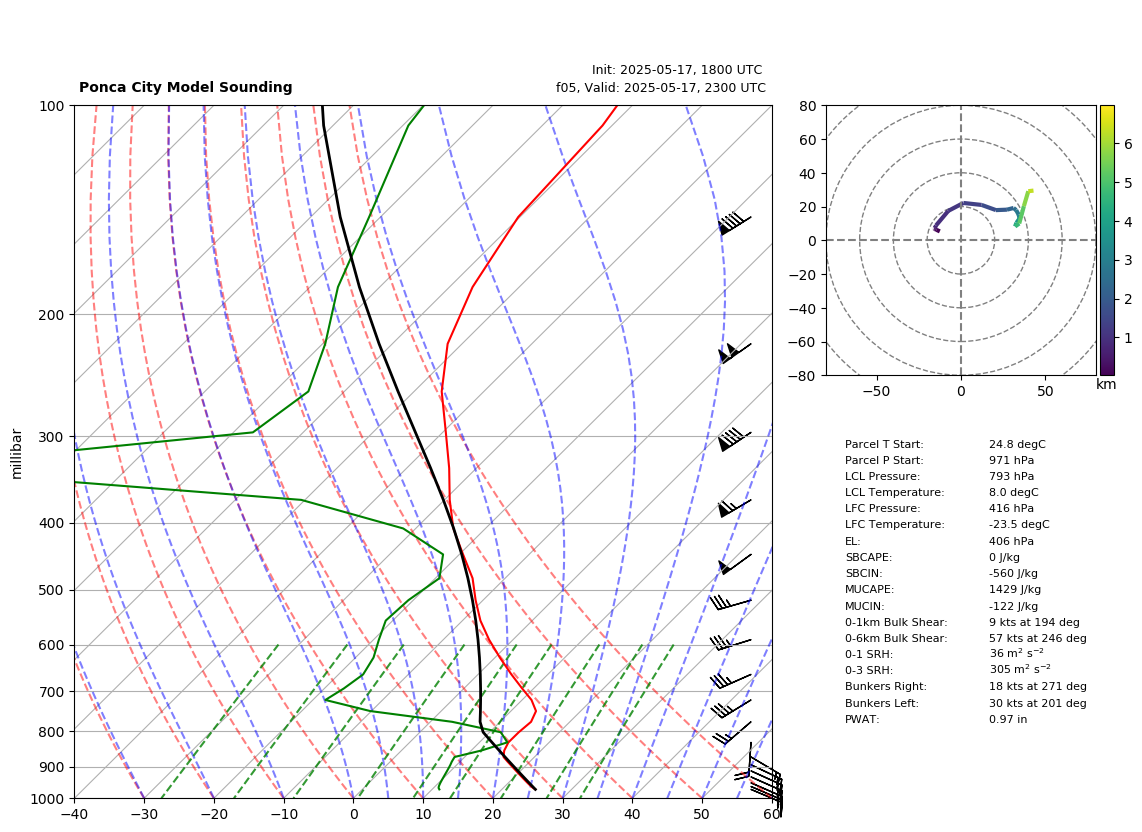1142x832 pixels.
Task: Click the −10 tick on skew-T temperature axis
Action: click(x=283, y=814)
